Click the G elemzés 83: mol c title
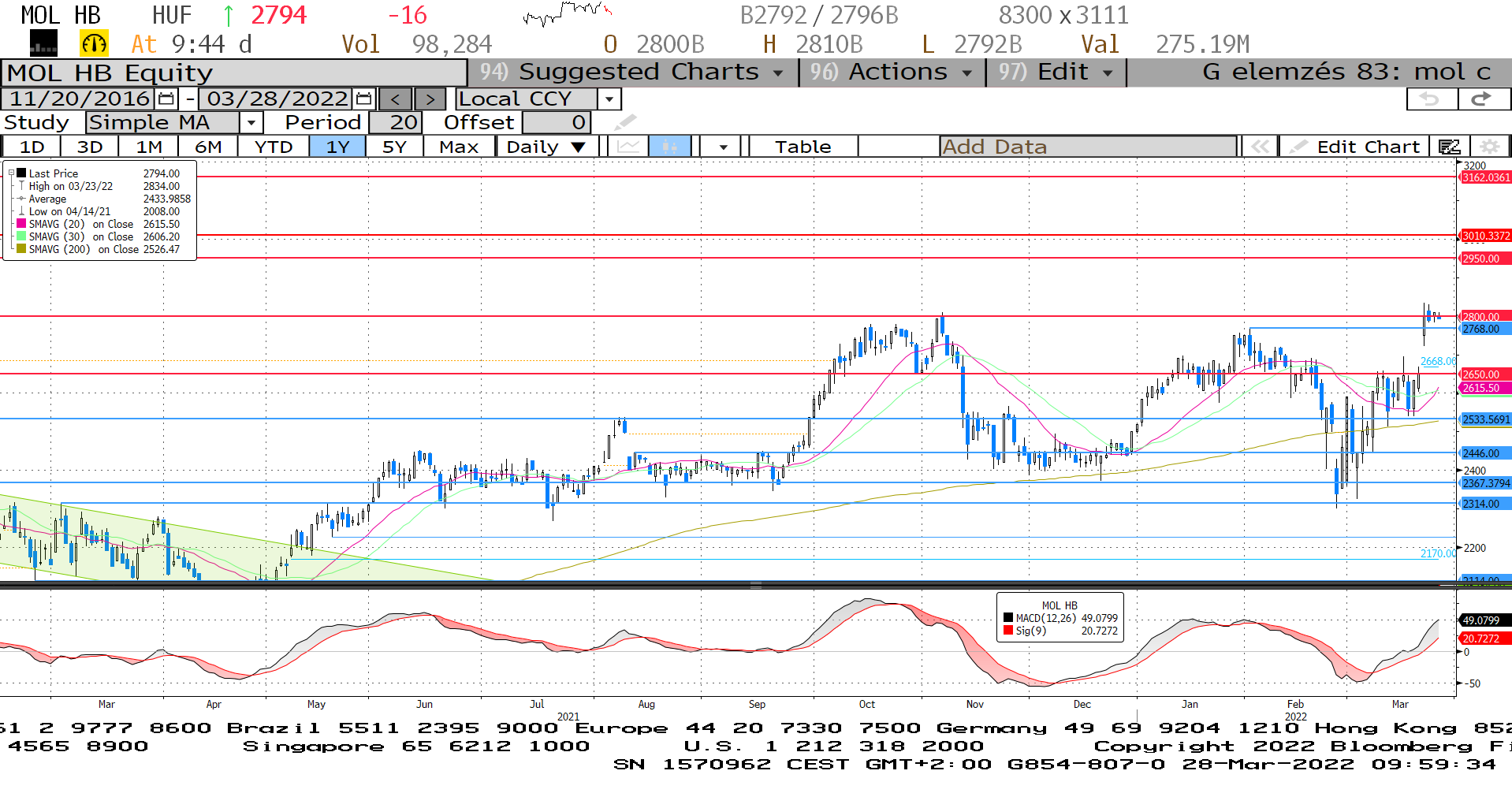 pos(1346,72)
